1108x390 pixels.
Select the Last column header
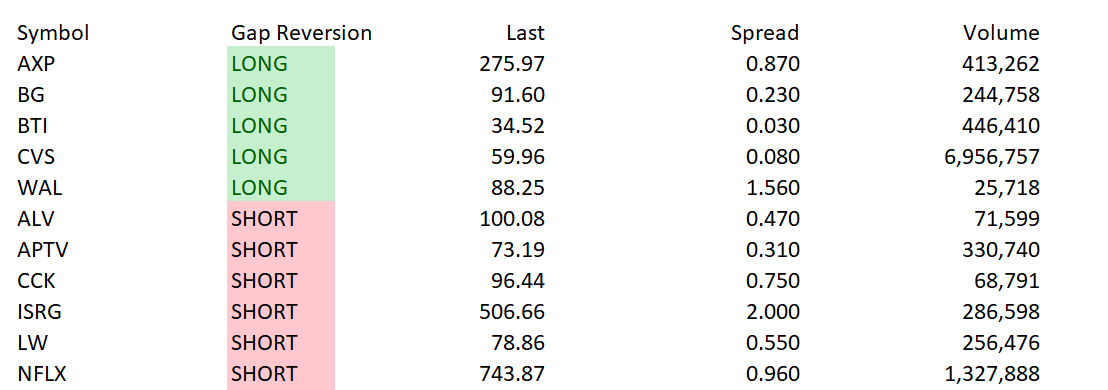coord(526,32)
